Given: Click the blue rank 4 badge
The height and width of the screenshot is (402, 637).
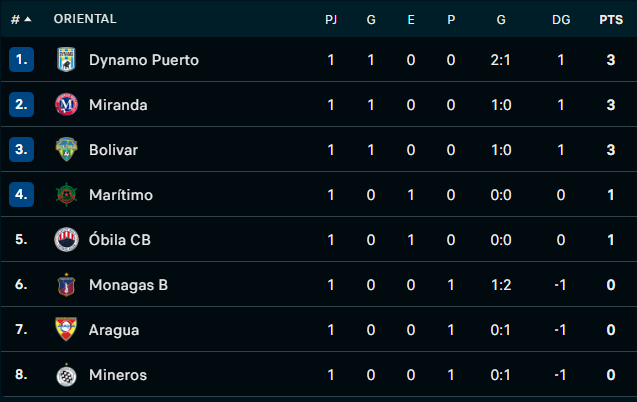Looking at the screenshot, I should click(22, 195).
